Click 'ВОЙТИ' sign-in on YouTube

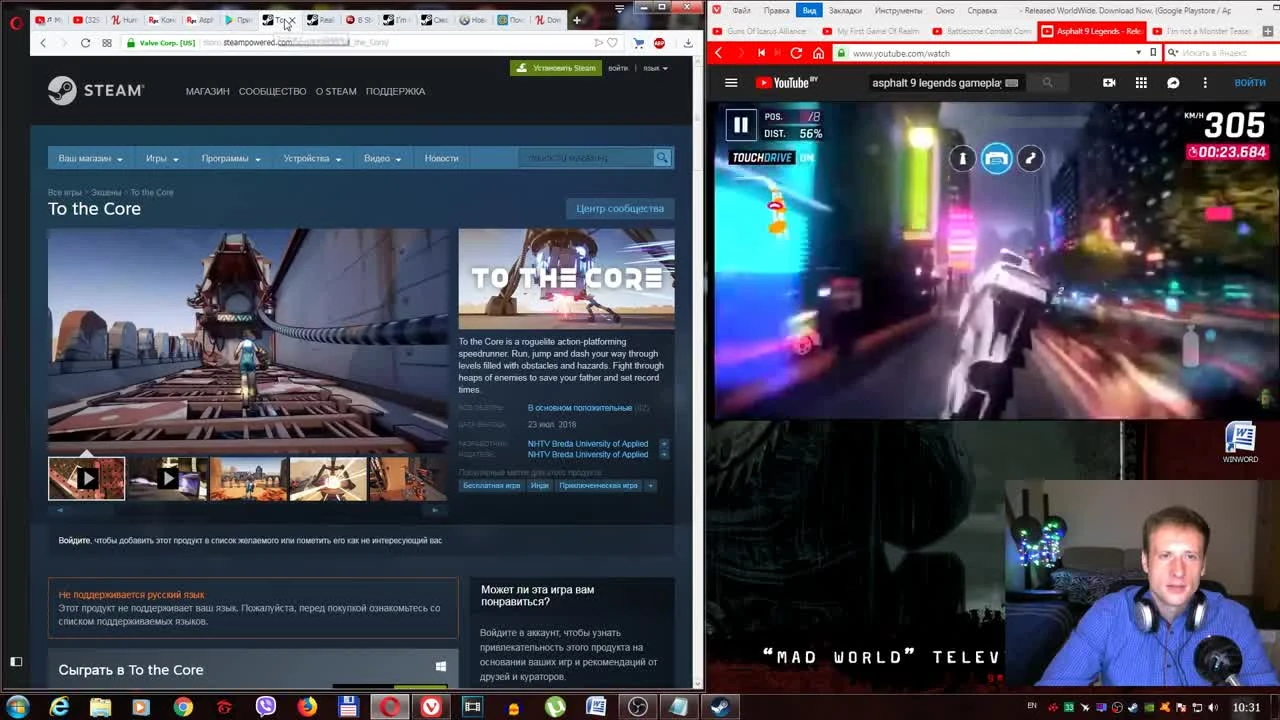pyautogui.click(x=1250, y=83)
